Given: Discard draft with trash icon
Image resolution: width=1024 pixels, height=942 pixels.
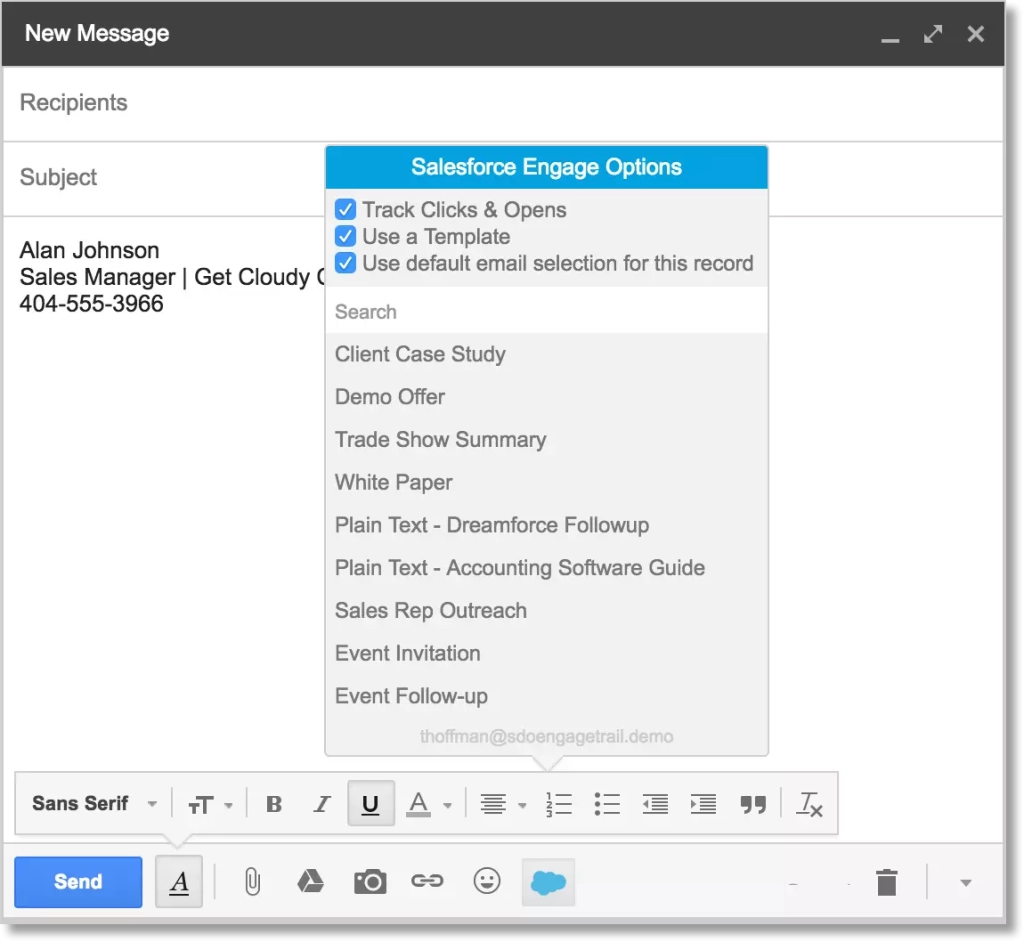Looking at the screenshot, I should [887, 883].
